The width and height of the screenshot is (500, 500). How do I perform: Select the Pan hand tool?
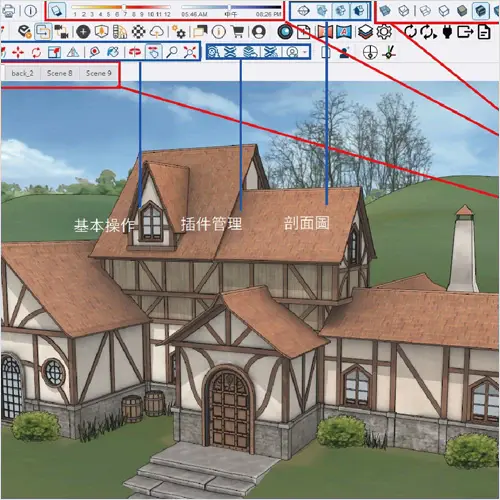tap(154, 52)
